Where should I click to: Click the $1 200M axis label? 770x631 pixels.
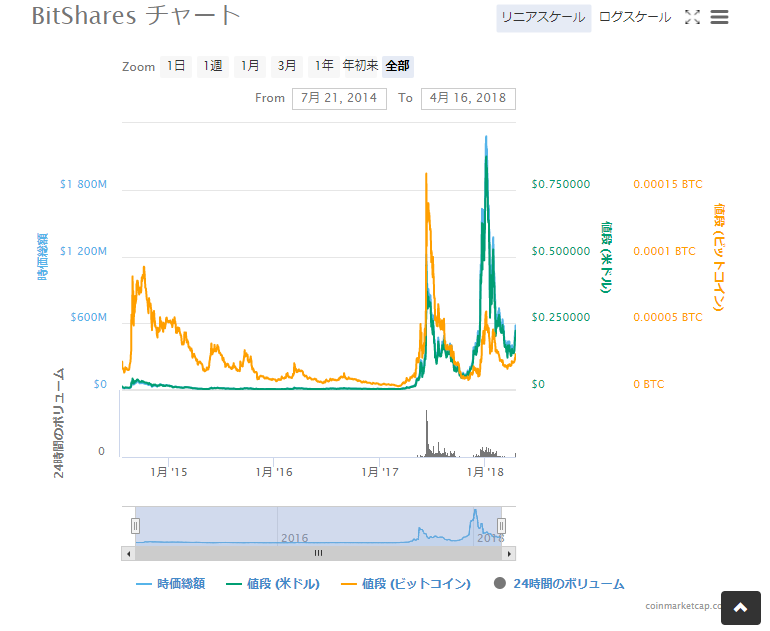pos(83,251)
